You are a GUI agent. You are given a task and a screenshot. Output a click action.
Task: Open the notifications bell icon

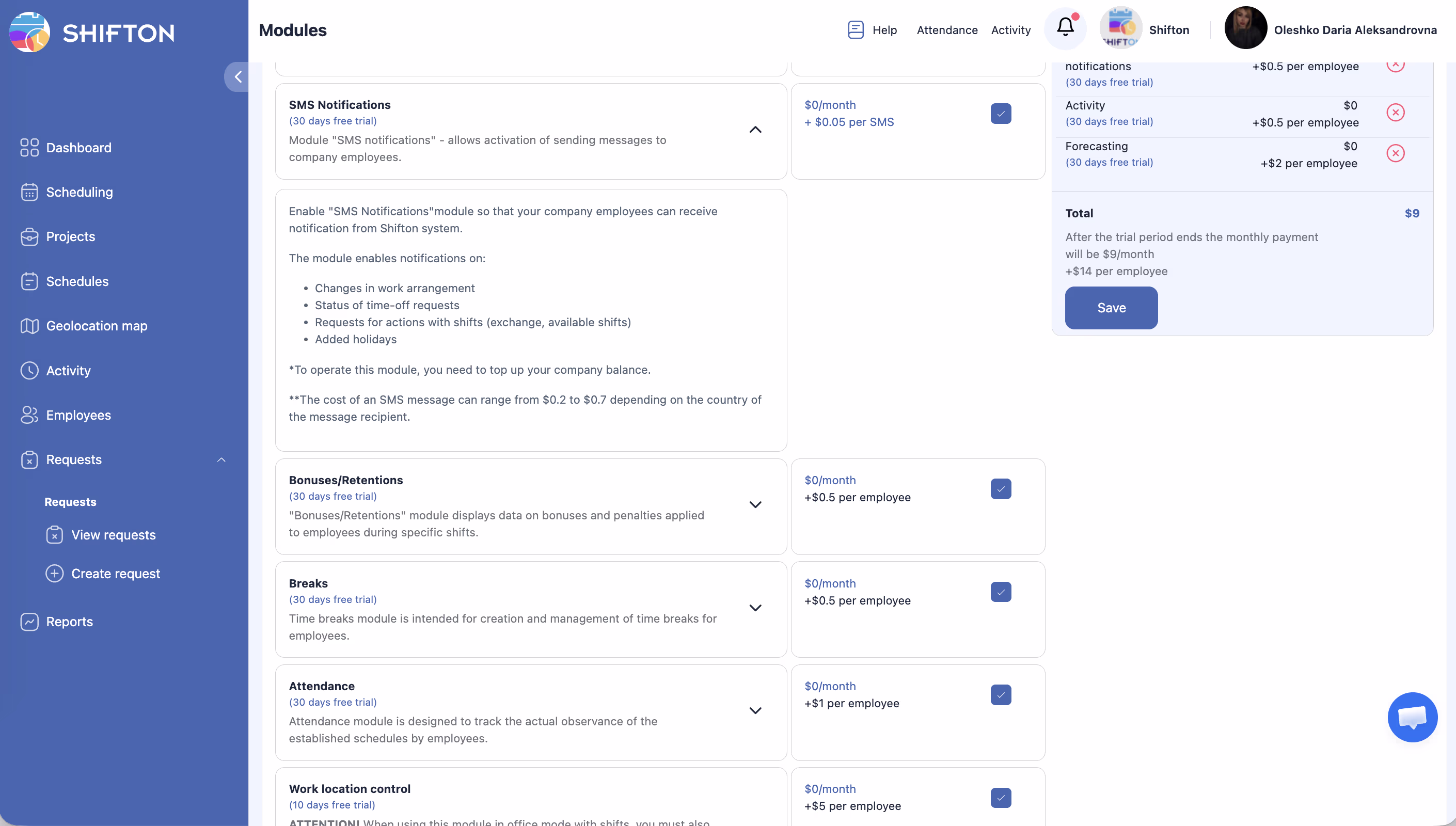pos(1065,27)
